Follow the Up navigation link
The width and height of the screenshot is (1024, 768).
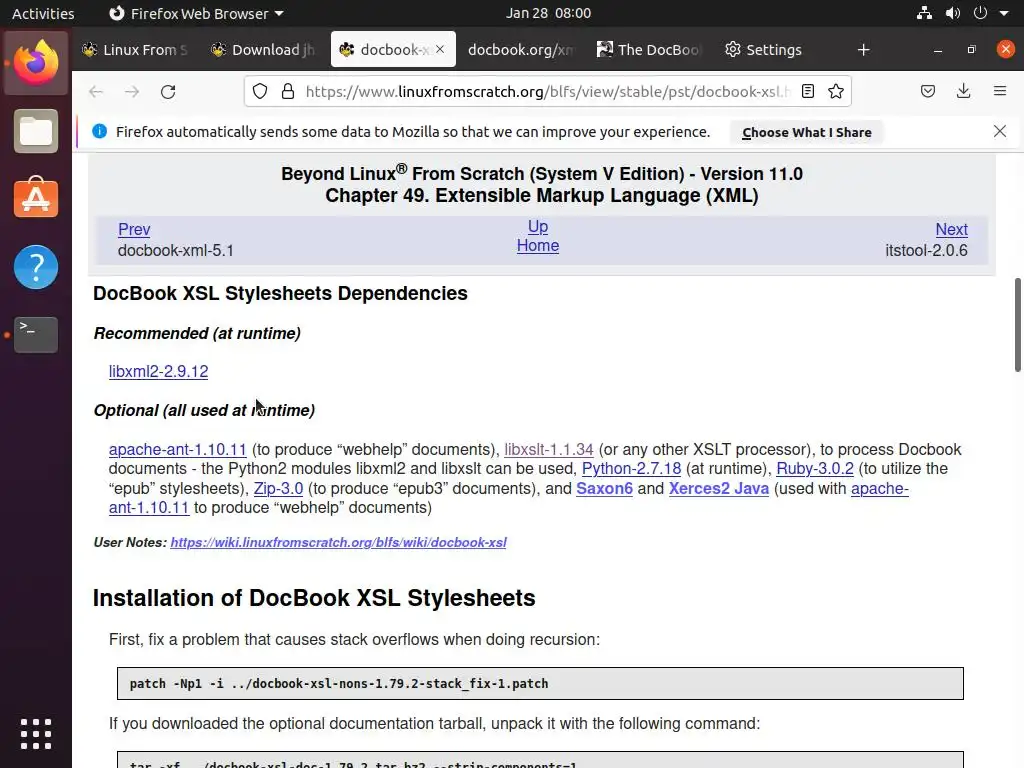(x=537, y=226)
